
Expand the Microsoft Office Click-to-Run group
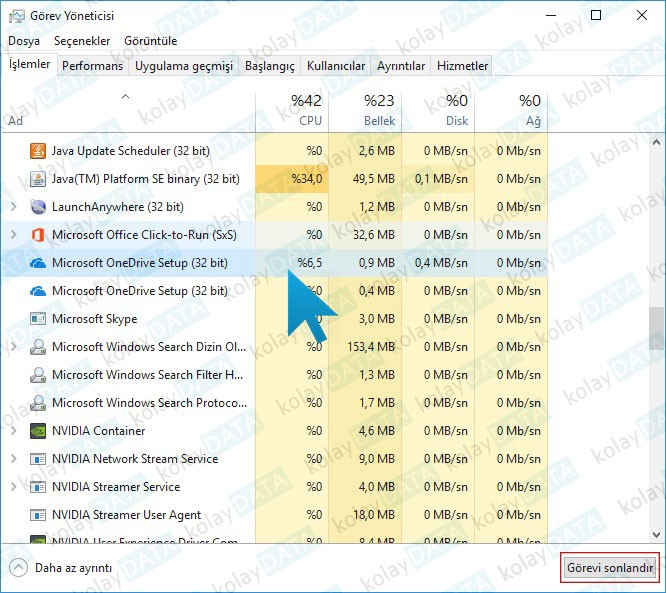[13, 235]
